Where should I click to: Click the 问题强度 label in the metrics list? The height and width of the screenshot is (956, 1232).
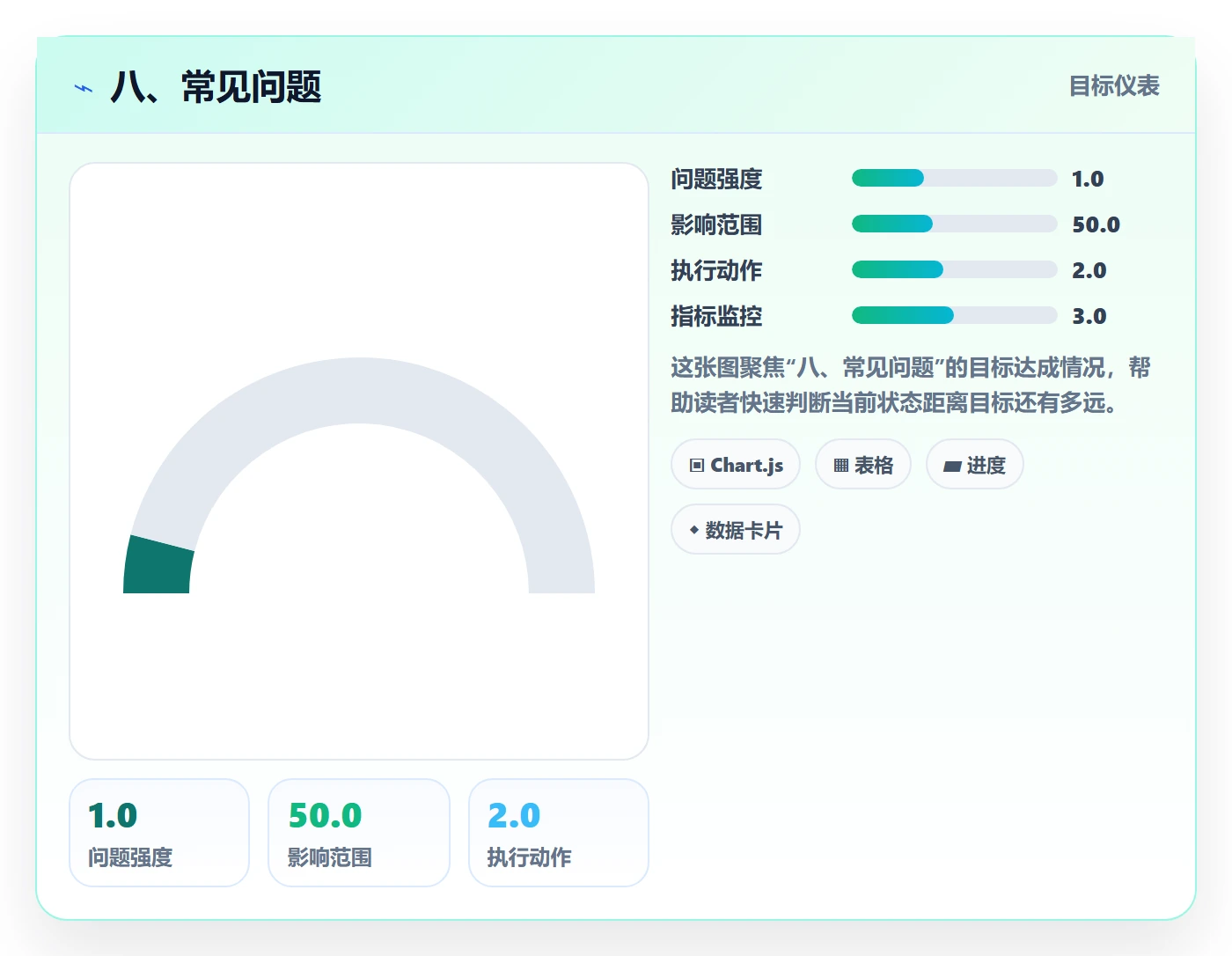pyautogui.click(x=716, y=179)
